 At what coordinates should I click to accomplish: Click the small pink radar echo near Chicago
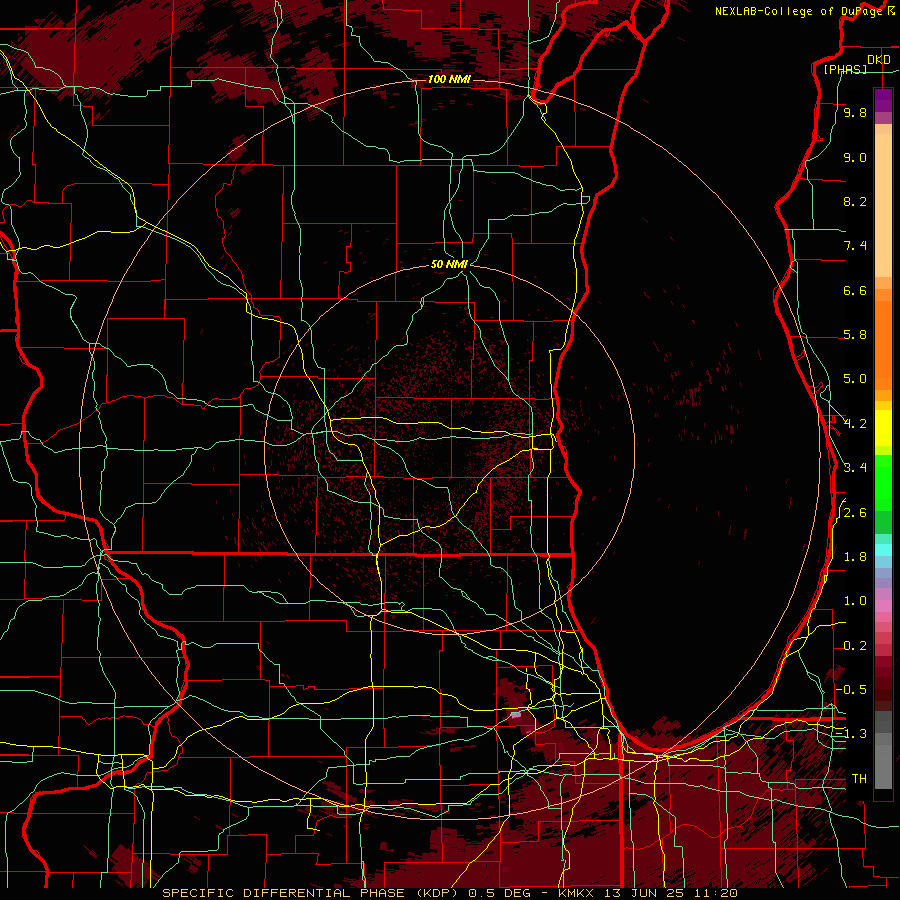[516, 715]
